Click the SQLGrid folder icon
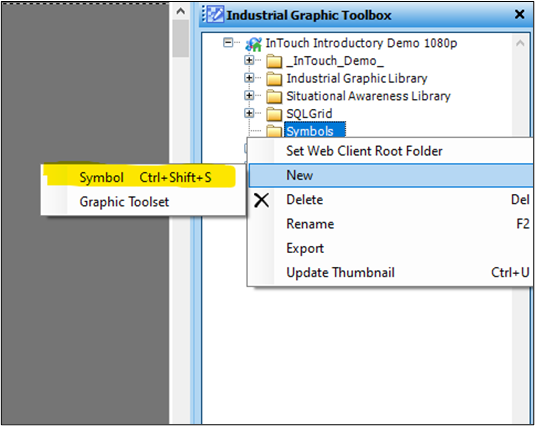Screen dimensions: 535x426 point(274,114)
